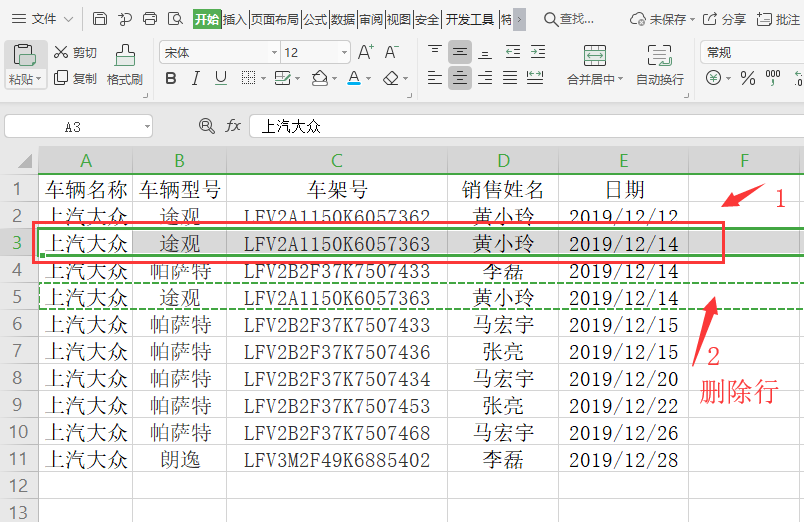Switch to the 公式 tab
This screenshot has width=804, height=522.
[x=315, y=19]
